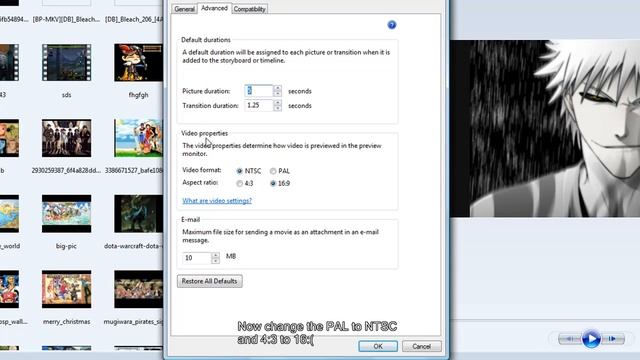Select the dota-warcraft-dota image thumbnail

point(138,213)
